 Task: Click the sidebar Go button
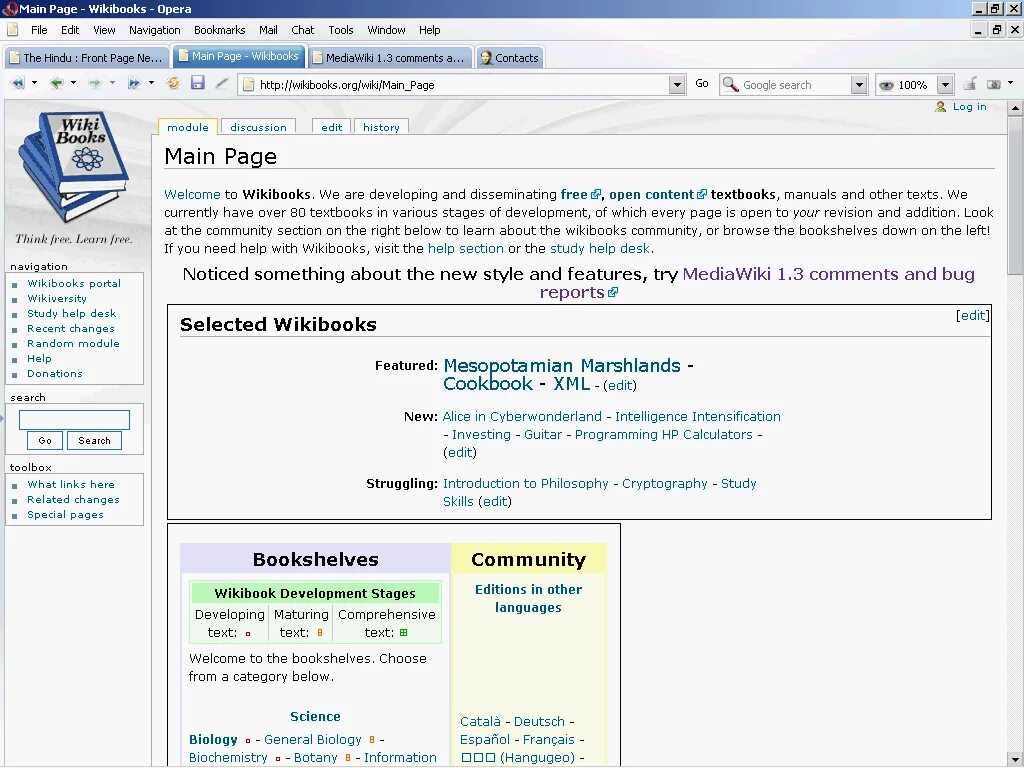click(x=45, y=441)
